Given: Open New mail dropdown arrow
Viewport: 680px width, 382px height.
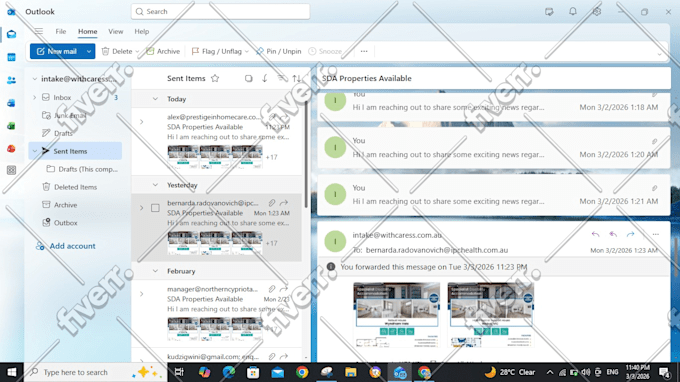Looking at the screenshot, I should coord(89,51).
